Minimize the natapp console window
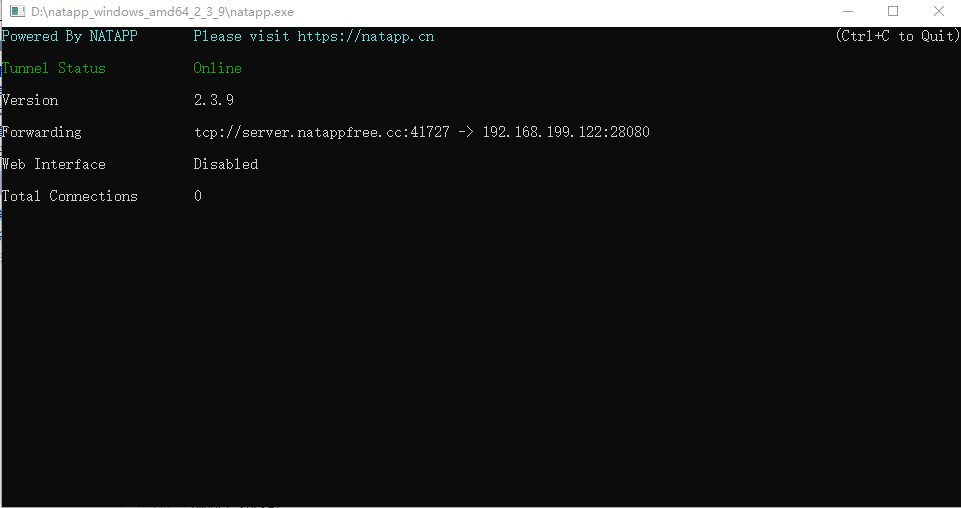This screenshot has height=508, width=961. (848, 12)
